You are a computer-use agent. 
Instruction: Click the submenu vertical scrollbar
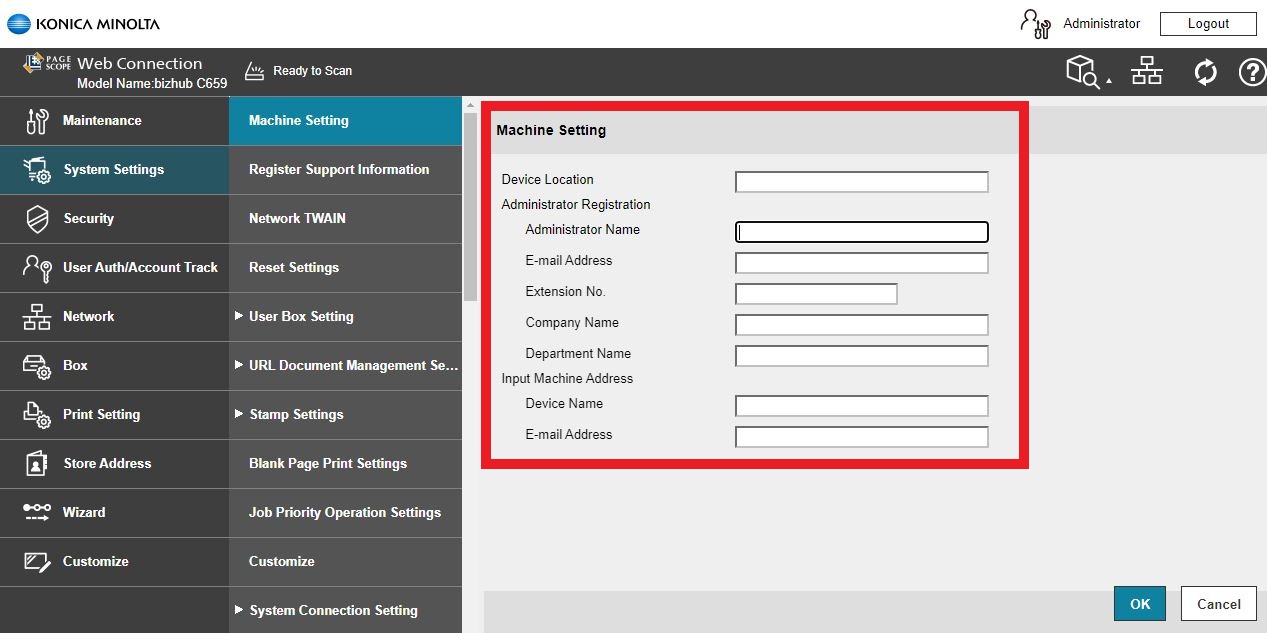pyautogui.click(x=470, y=200)
